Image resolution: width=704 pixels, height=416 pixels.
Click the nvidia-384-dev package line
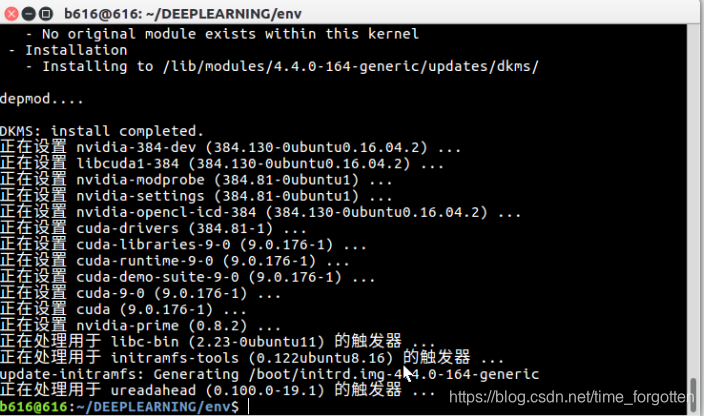(x=230, y=147)
